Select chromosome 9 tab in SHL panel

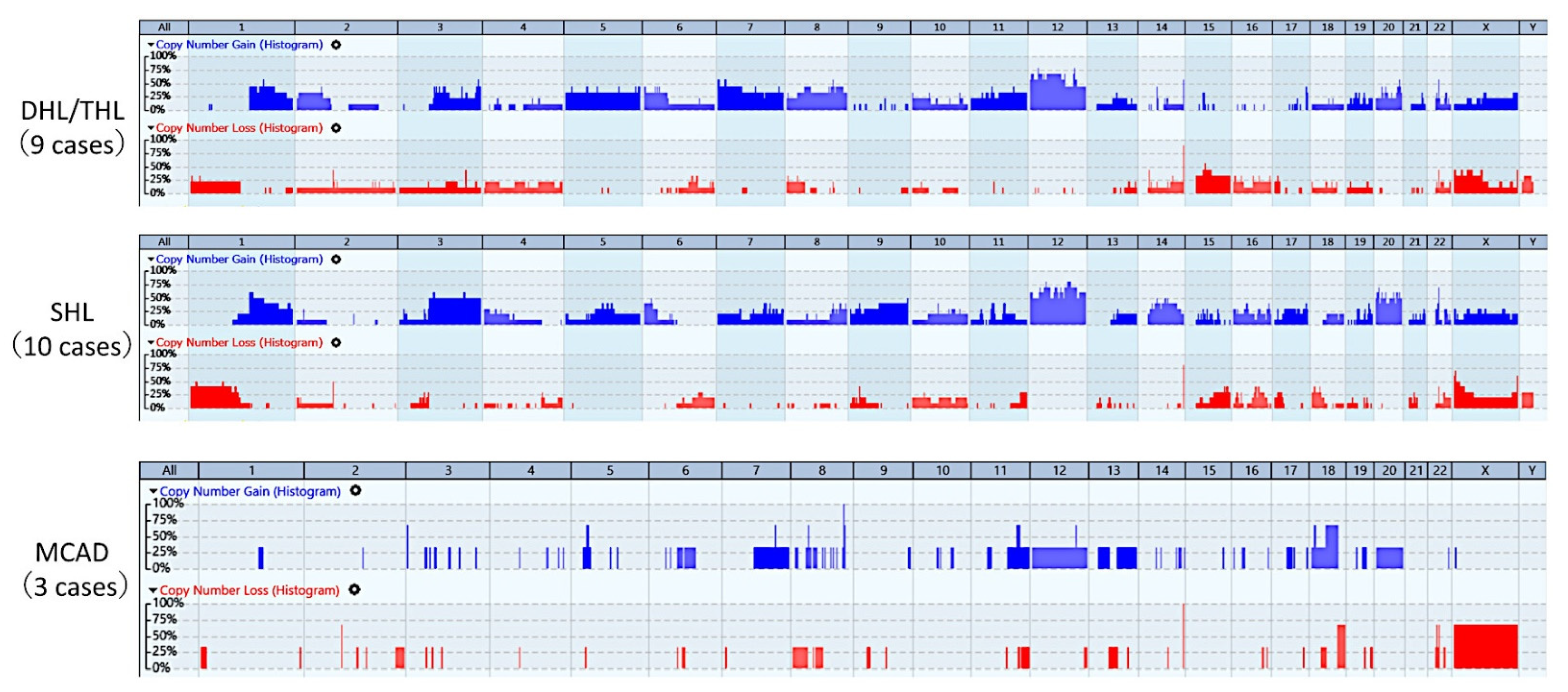879,242
